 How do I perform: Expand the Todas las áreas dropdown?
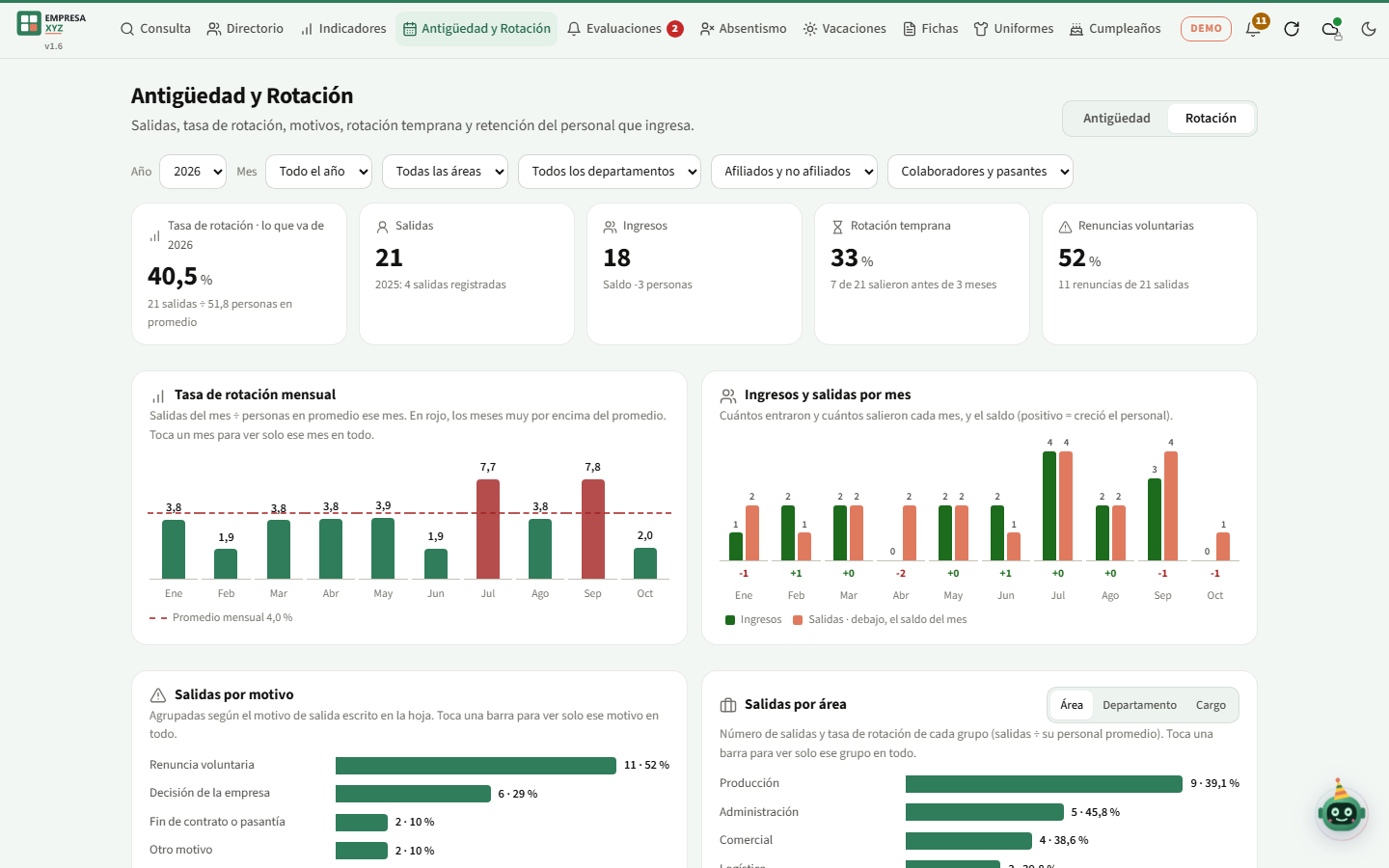445,172
